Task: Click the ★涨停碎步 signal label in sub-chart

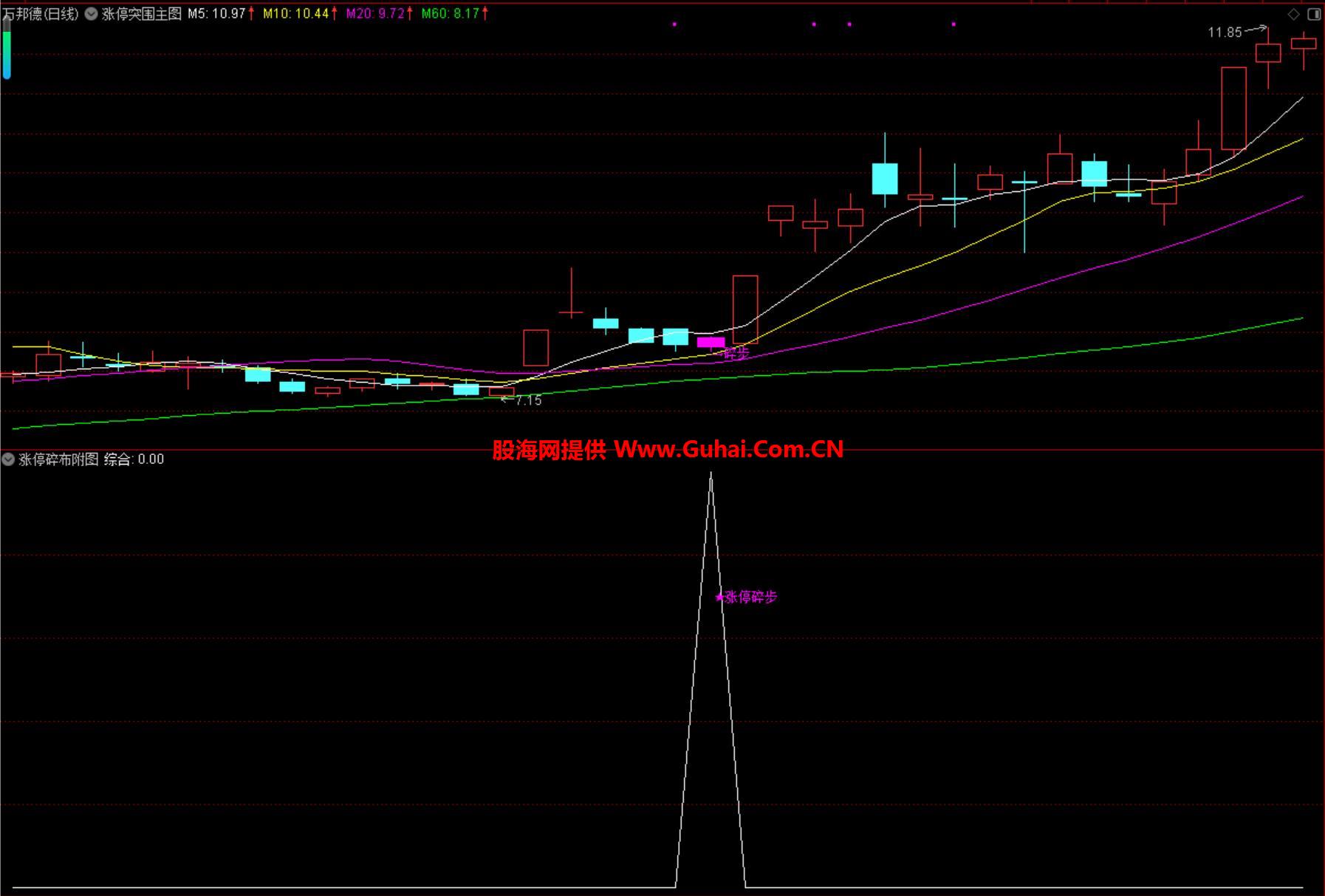Action: tap(747, 598)
